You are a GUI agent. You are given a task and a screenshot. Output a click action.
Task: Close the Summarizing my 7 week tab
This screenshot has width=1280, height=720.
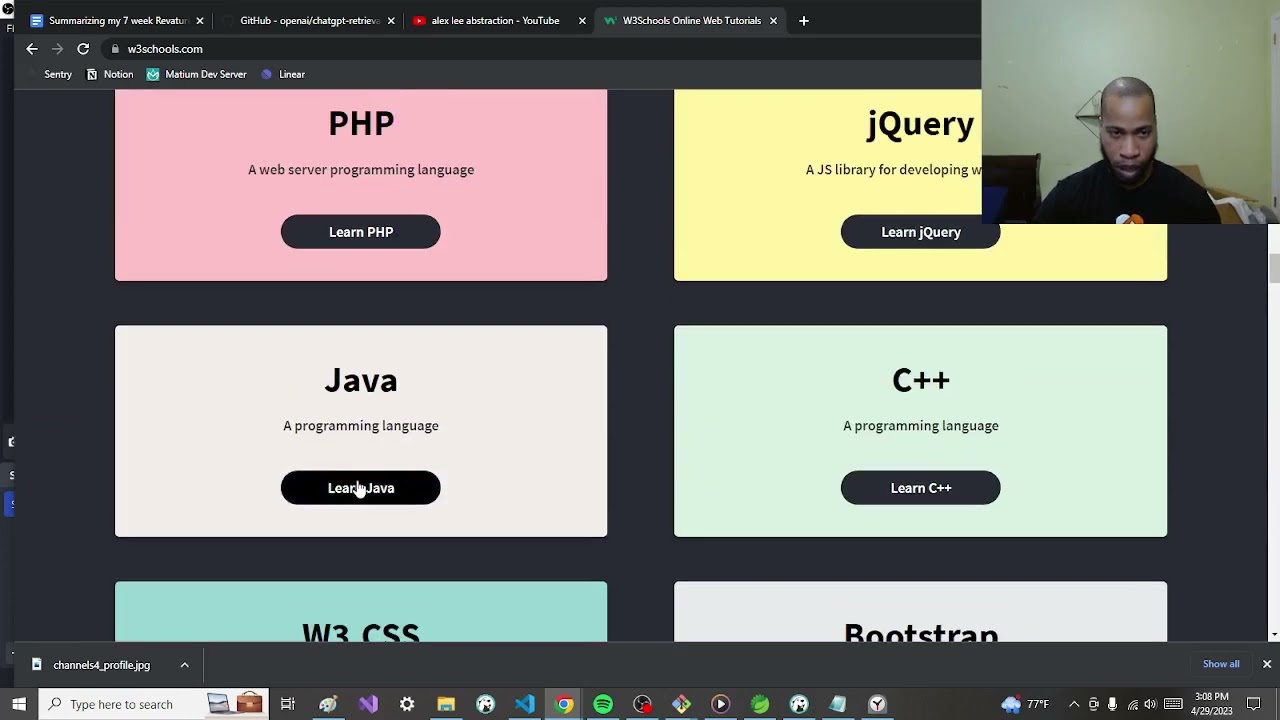pos(200,20)
